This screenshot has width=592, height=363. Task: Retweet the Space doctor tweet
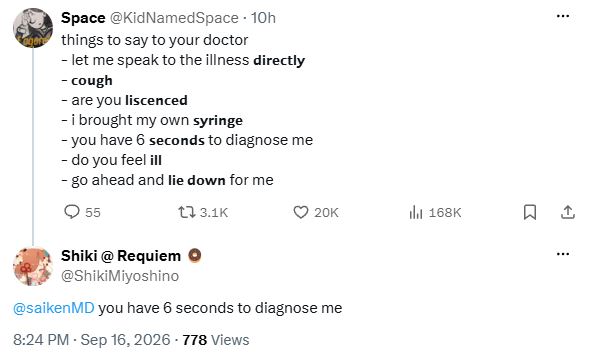[x=187, y=212]
